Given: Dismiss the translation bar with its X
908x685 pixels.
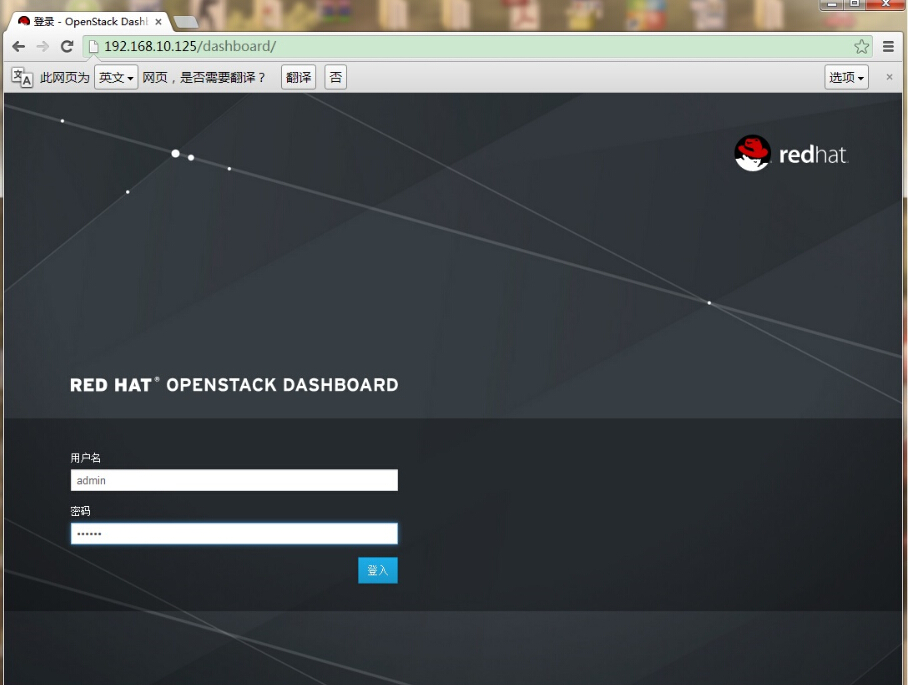Looking at the screenshot, I should 889,77.
